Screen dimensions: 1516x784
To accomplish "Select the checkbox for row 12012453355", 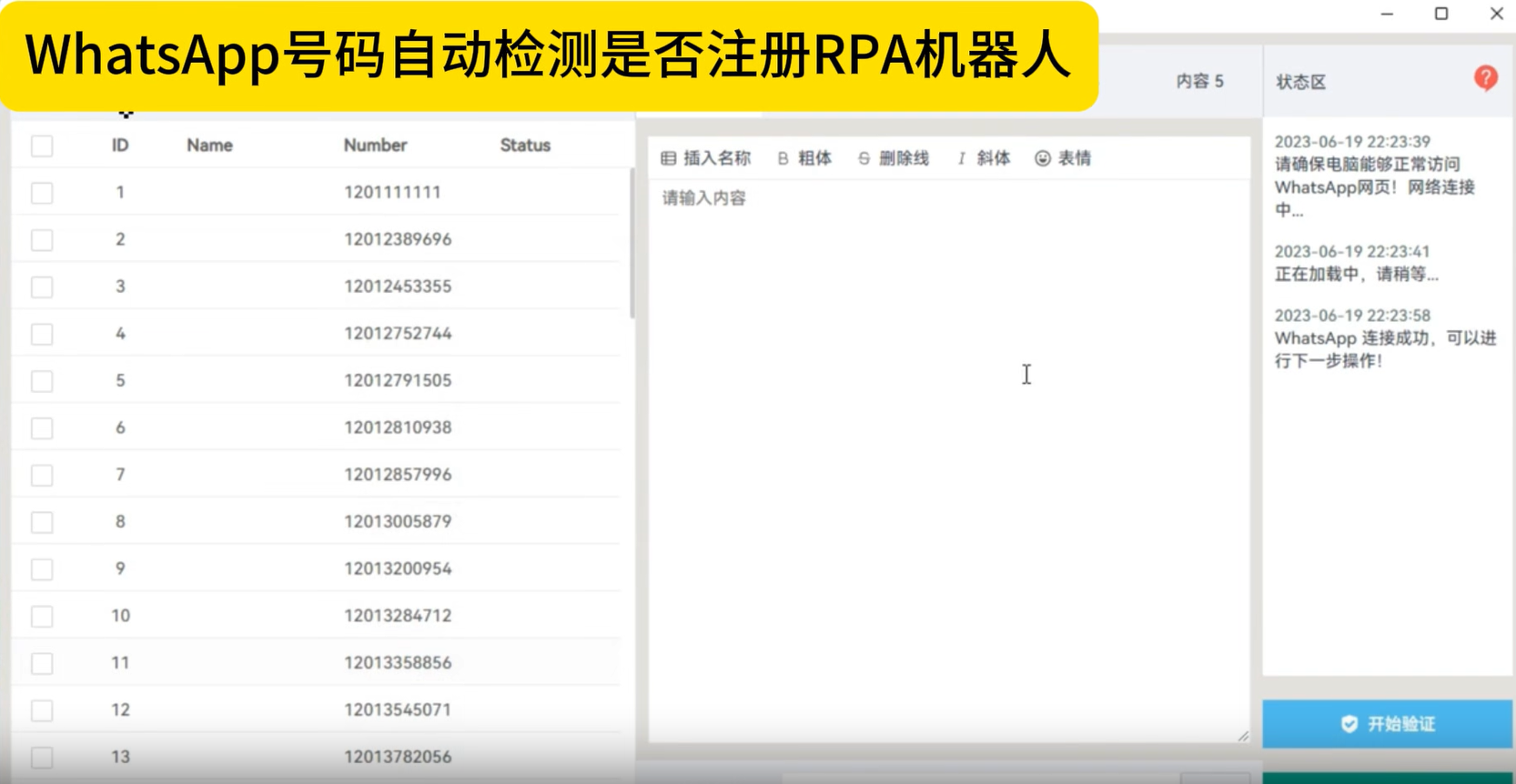I will coord(42,287).
